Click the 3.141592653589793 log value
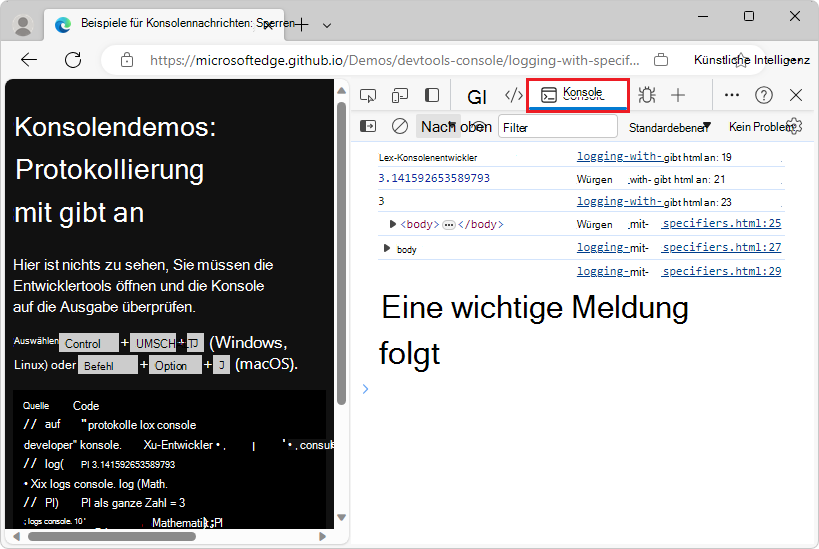 (x=434, y=178)
